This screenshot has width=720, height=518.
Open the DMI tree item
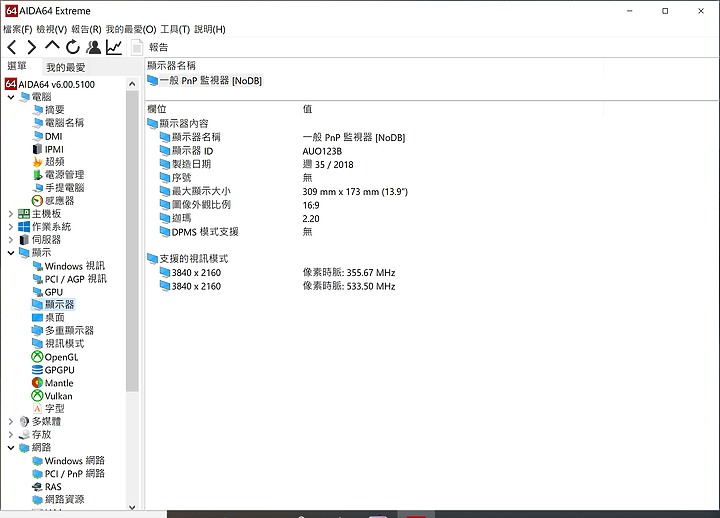(x=47, y=136)
